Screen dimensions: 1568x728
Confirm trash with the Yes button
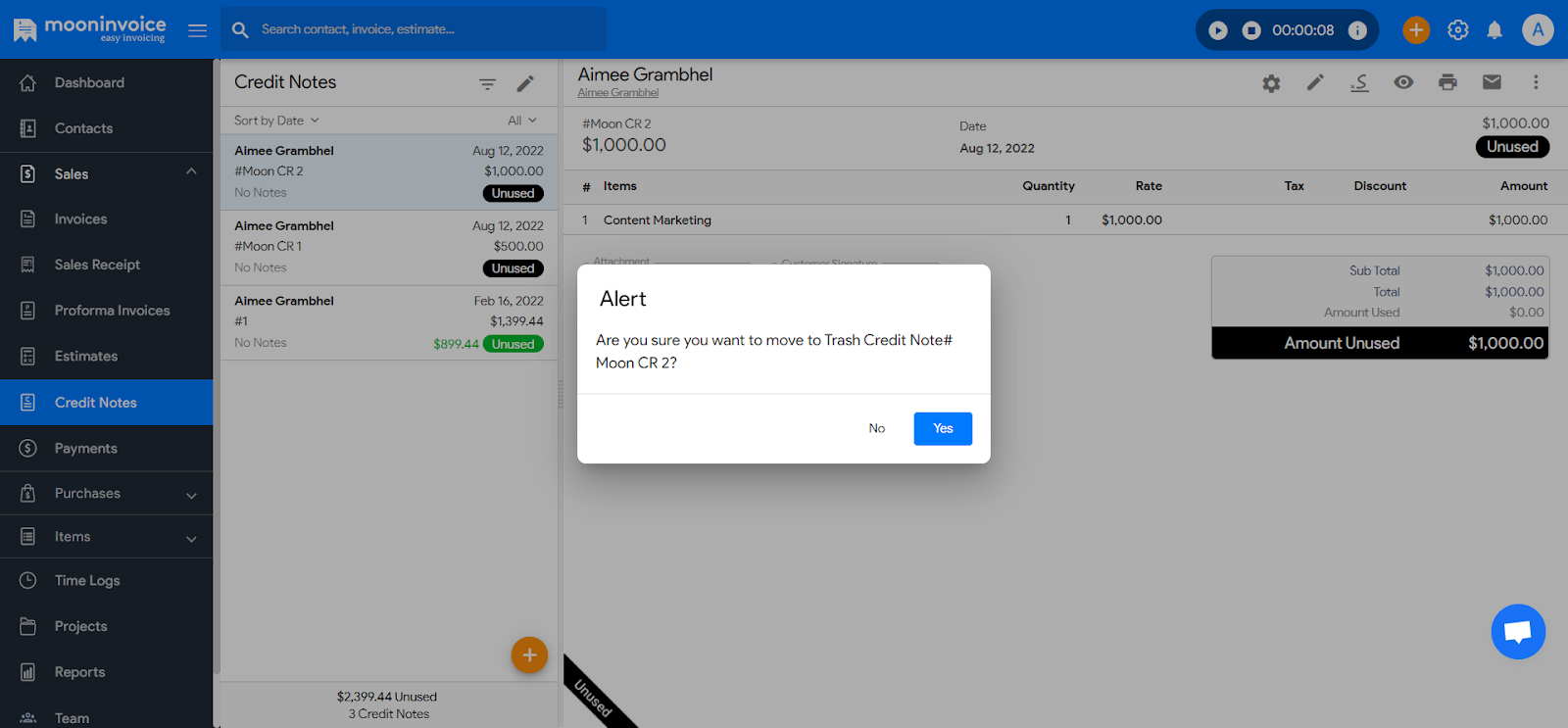pyautogui.click(x=943, y=428)
